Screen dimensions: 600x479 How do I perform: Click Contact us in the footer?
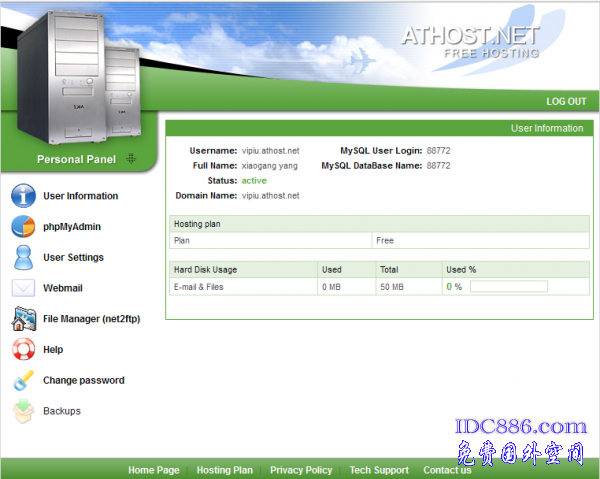[447, 470]
